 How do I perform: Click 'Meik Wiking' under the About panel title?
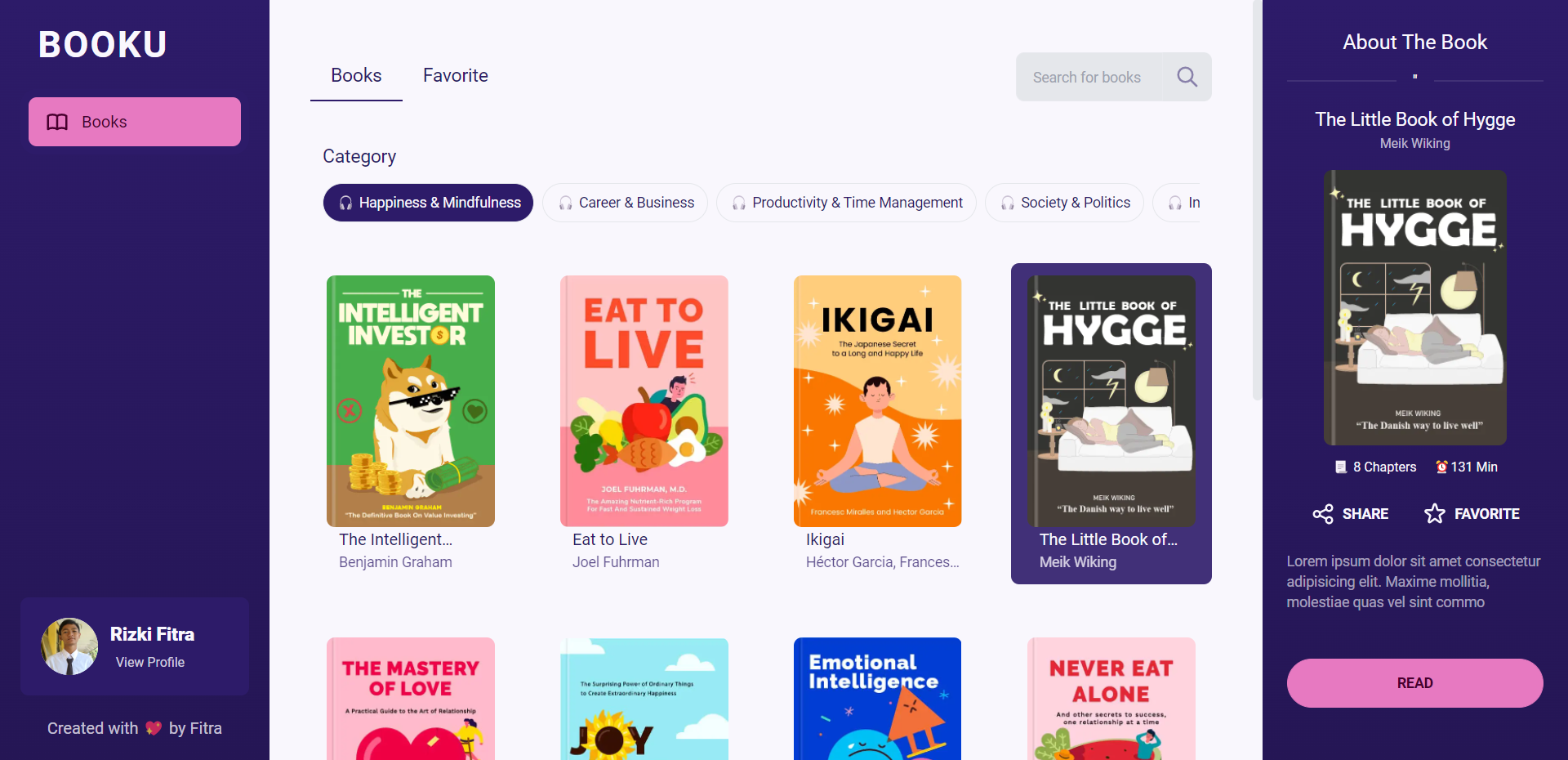click(1415, 143)
